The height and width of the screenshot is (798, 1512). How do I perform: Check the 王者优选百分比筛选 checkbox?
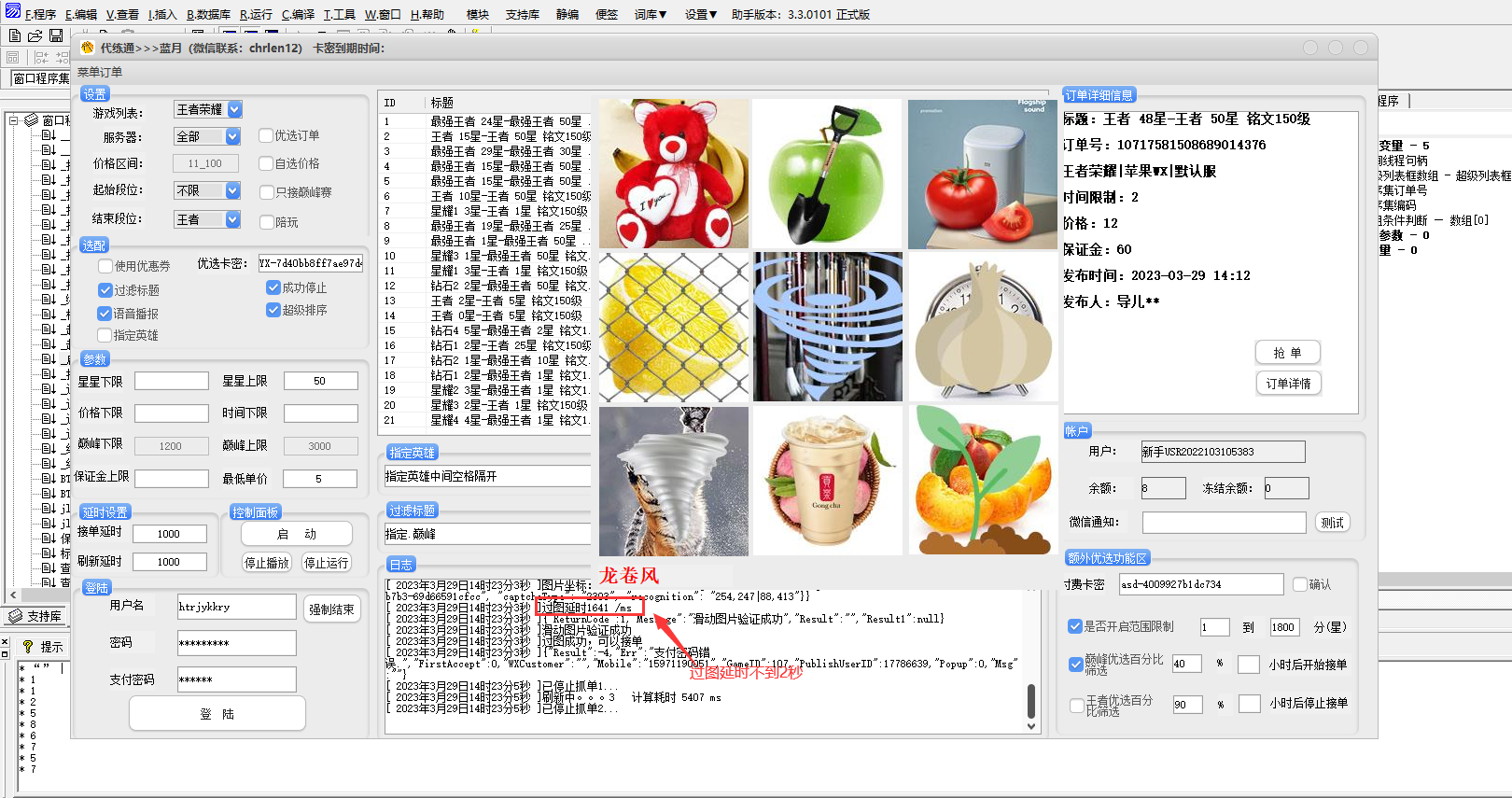click(1076, 706)
